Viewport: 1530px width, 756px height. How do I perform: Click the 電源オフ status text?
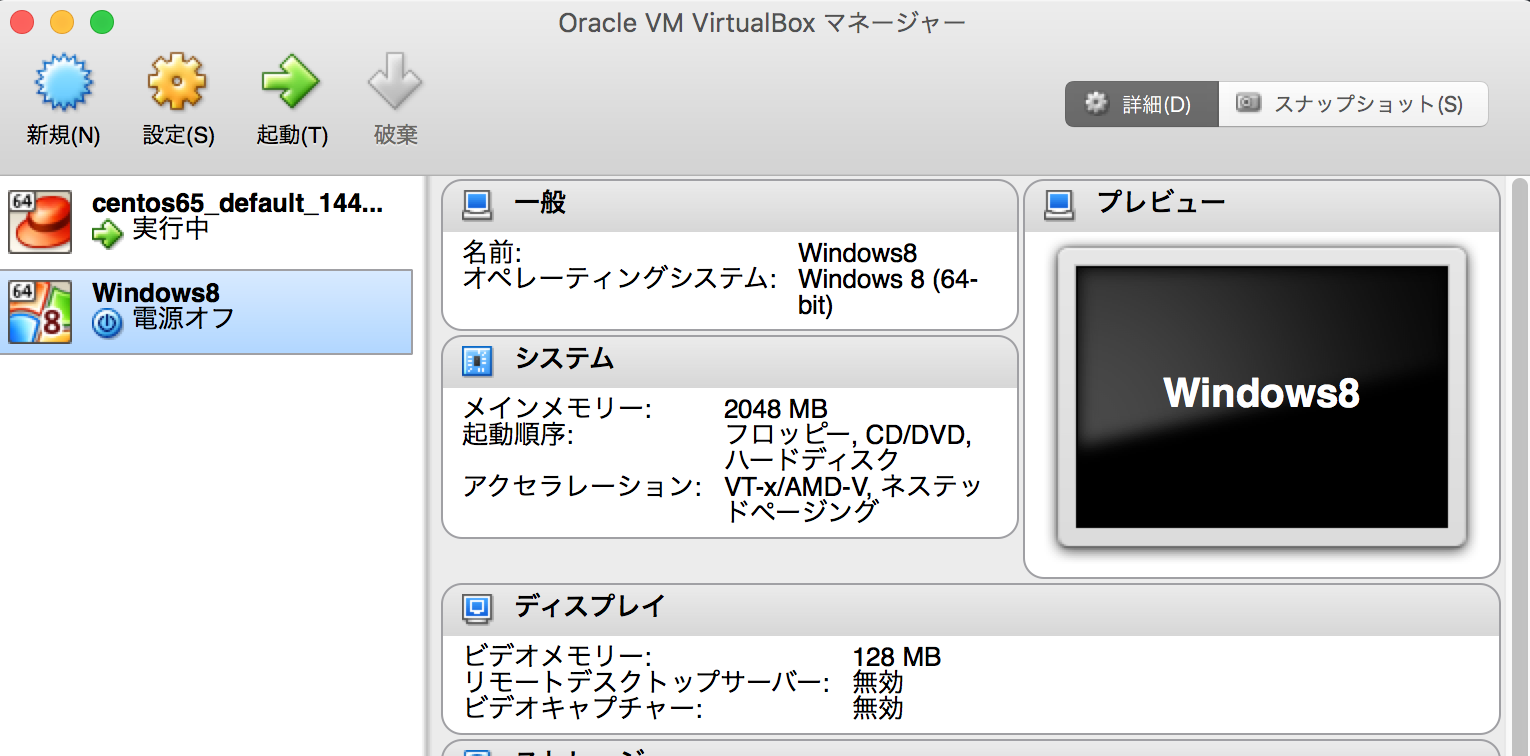pyautogui.click(x=184, y=319)
